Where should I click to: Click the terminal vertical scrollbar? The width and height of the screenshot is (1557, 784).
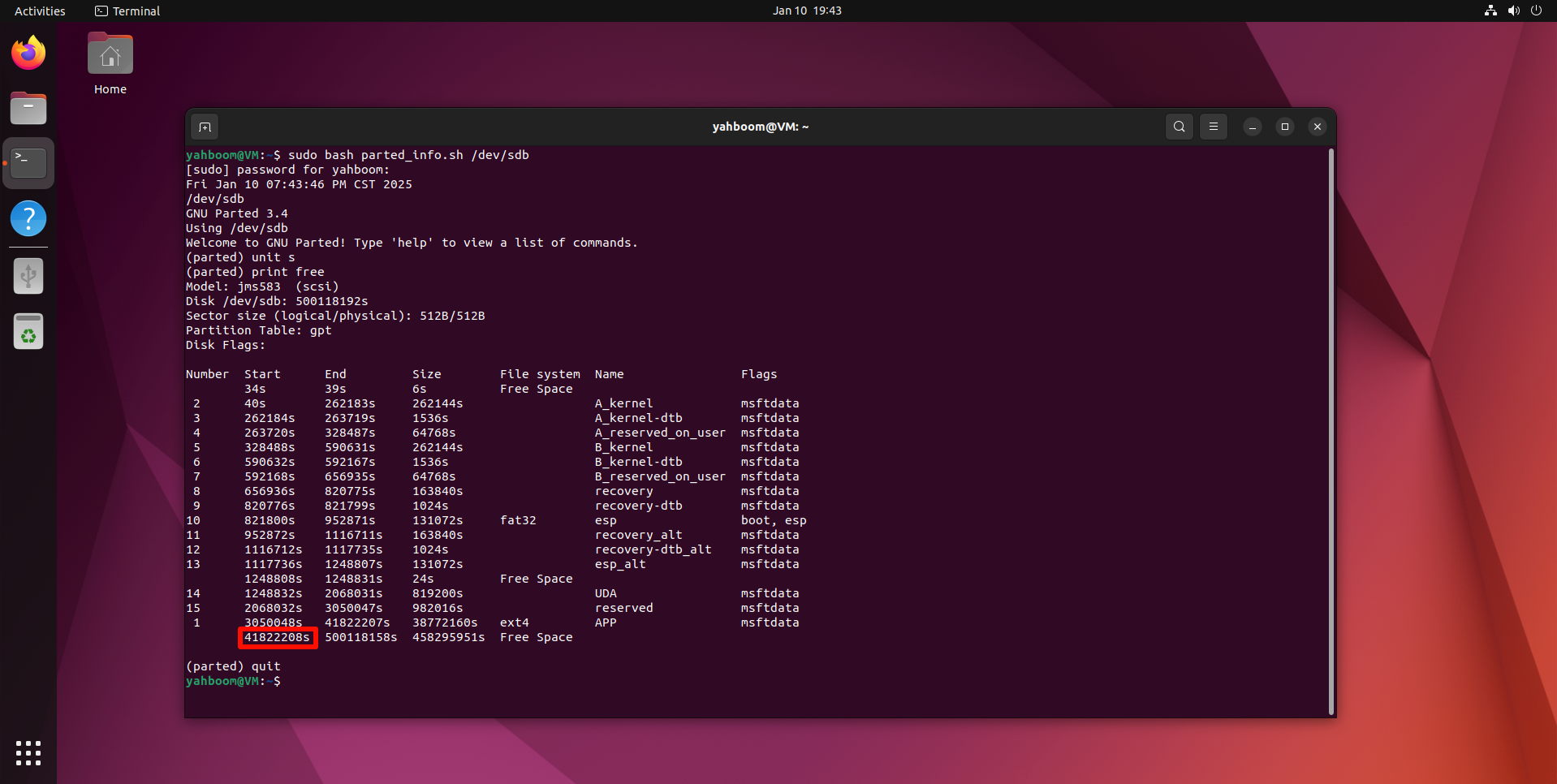(1331, 430)
